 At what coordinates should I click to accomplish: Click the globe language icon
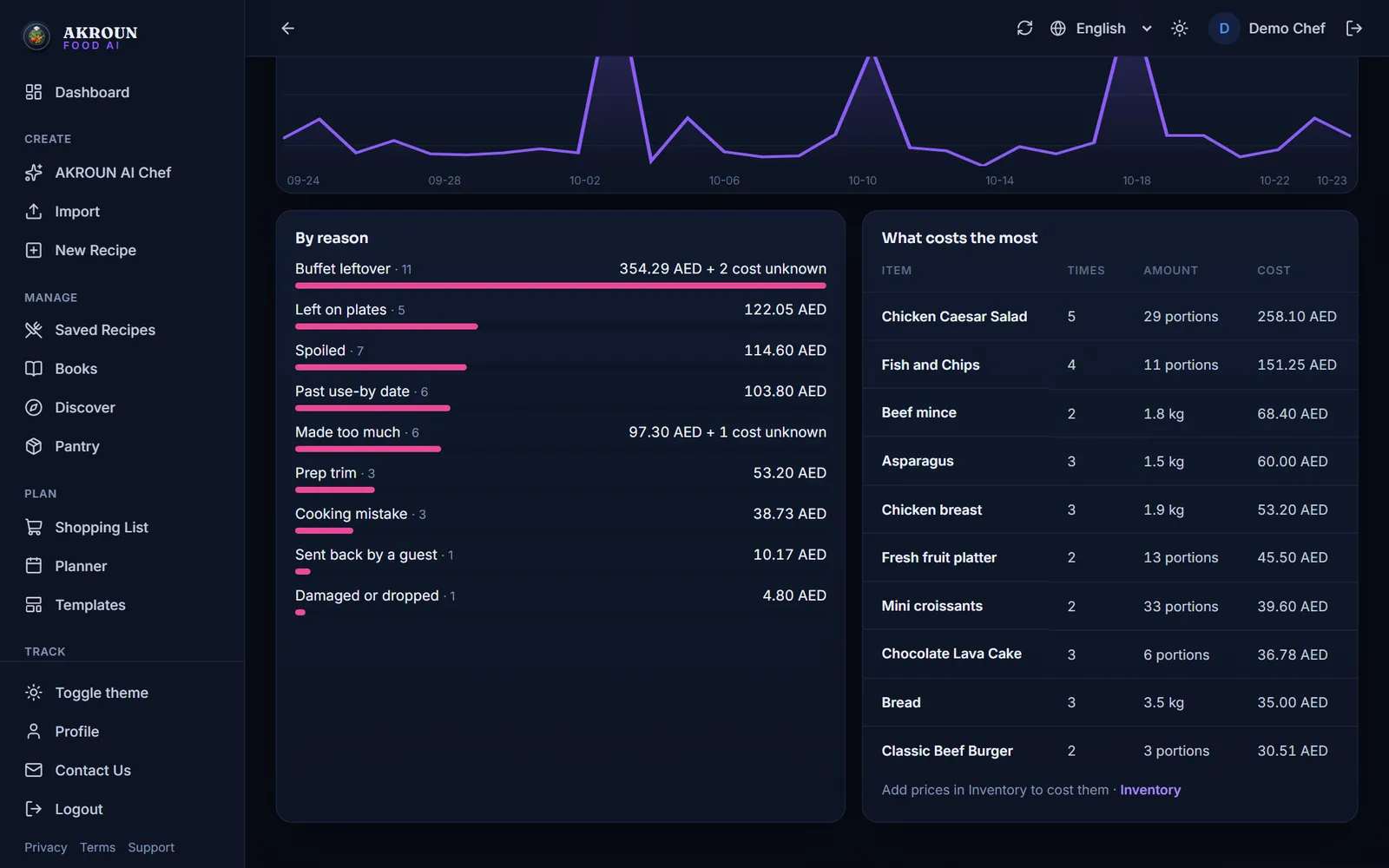coord(1058,28)
